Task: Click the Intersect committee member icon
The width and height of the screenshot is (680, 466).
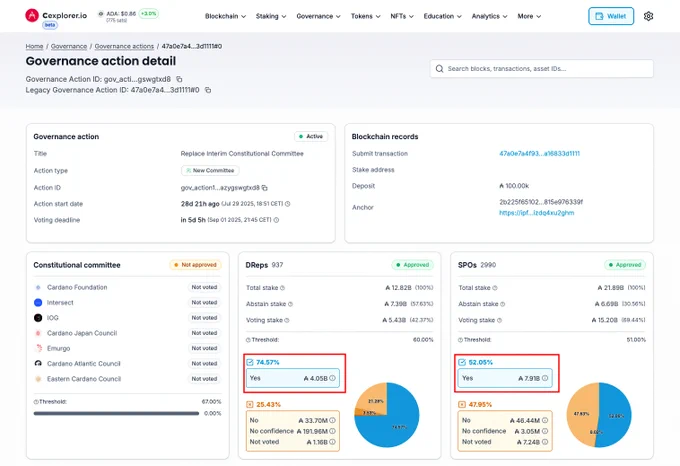Action: click(38, 303)
